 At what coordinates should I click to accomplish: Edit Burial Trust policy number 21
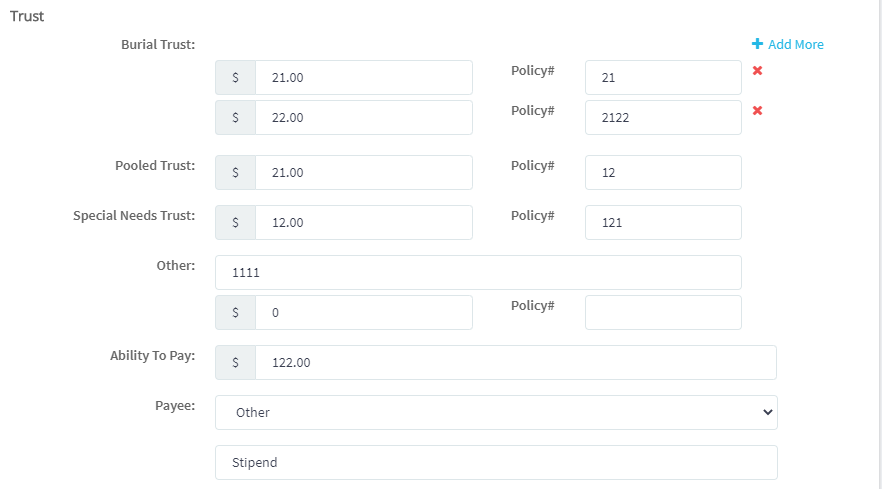pos(663,78)
